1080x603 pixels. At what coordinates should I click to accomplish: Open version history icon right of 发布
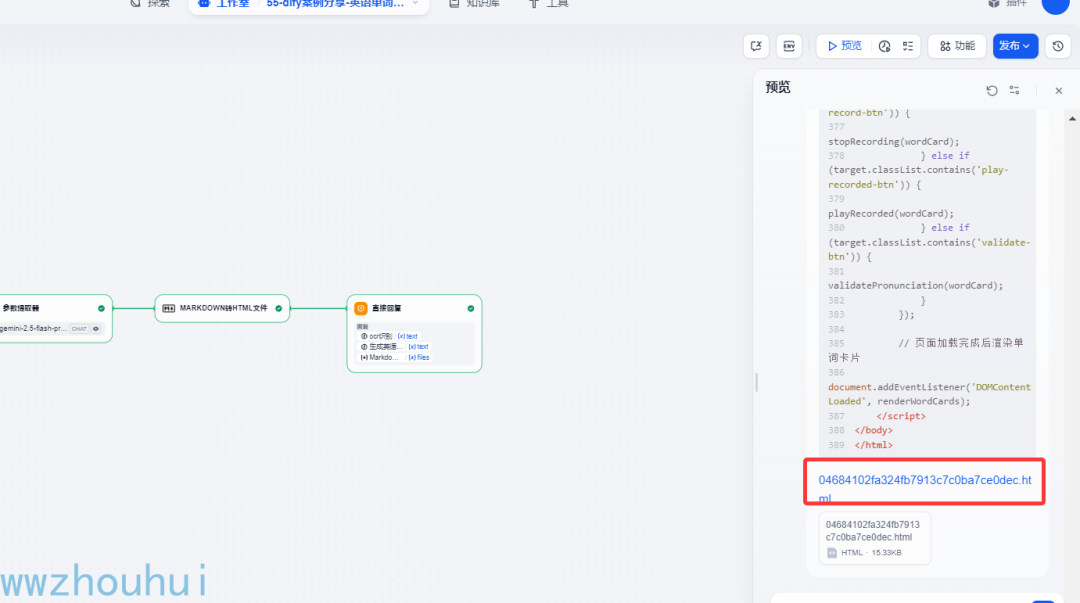[x=1058, y=46]
